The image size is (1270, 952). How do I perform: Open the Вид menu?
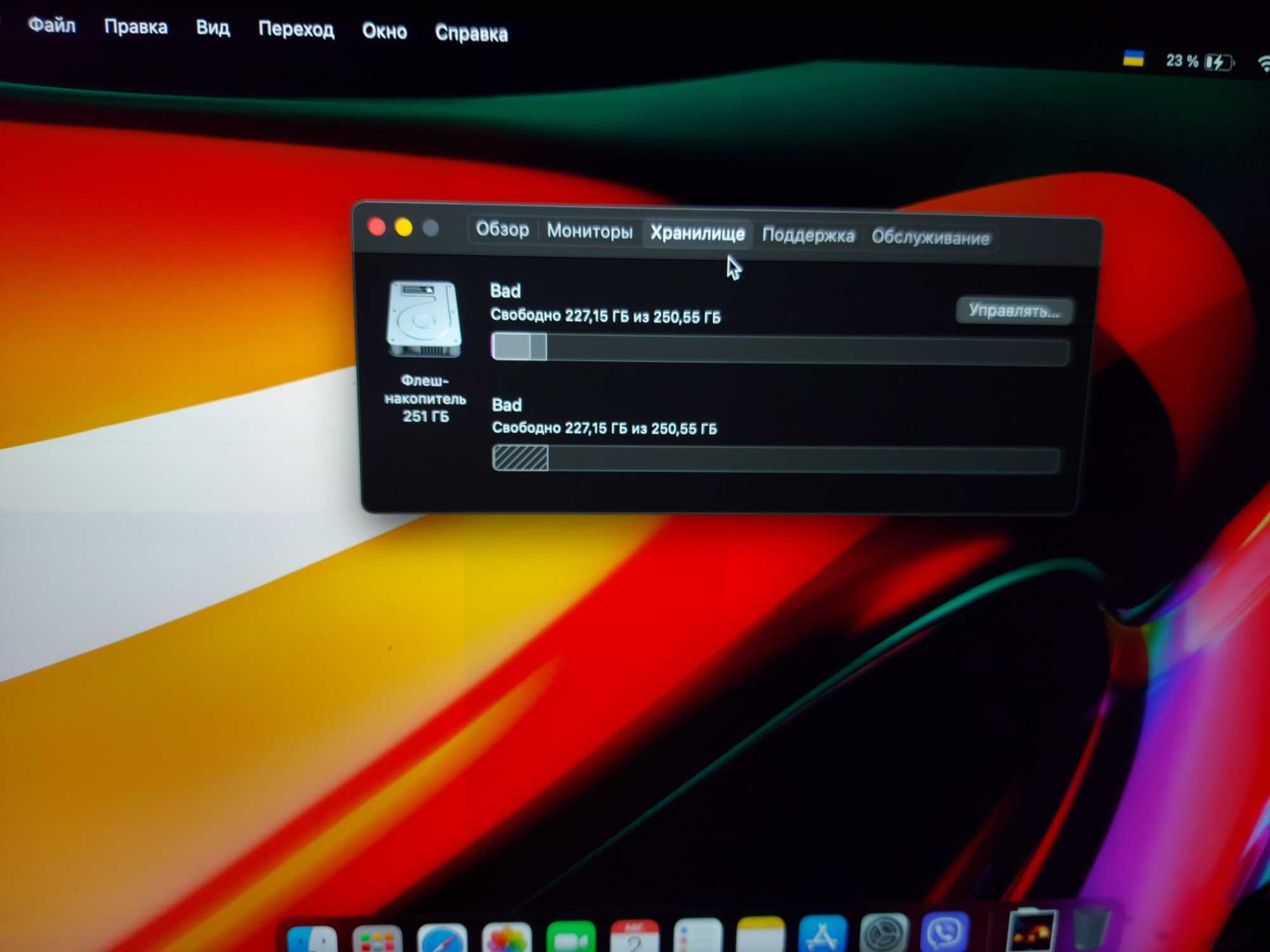pos(213,29)
